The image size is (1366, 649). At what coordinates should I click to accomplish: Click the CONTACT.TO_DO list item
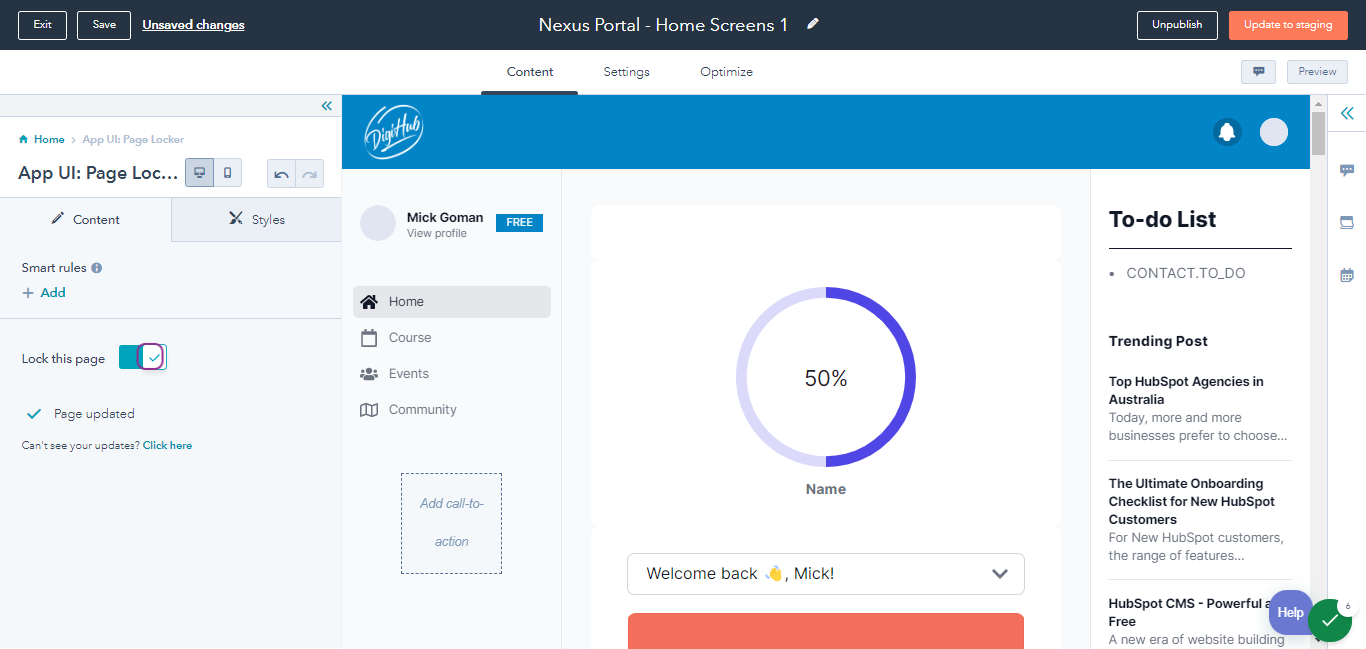pos(1186,273)
